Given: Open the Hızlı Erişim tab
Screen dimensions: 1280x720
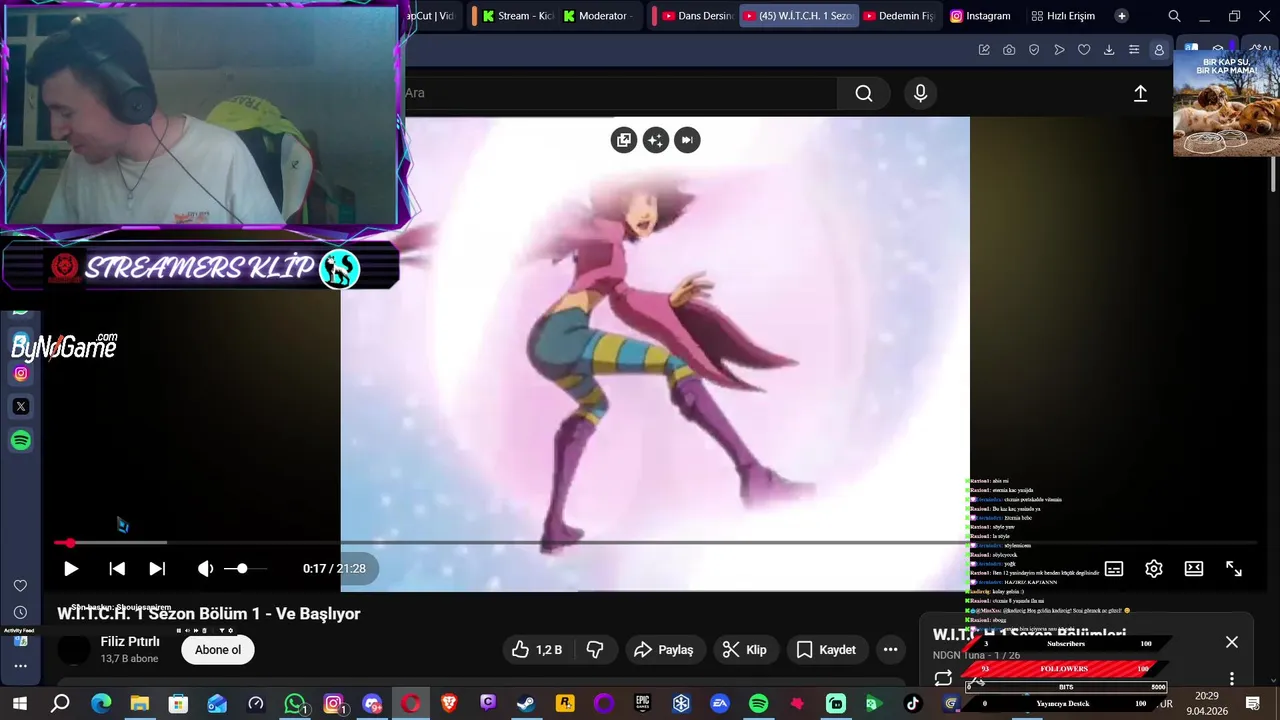Looking at the screenshot, I should pyautogui.click(x=1063, y=16).
